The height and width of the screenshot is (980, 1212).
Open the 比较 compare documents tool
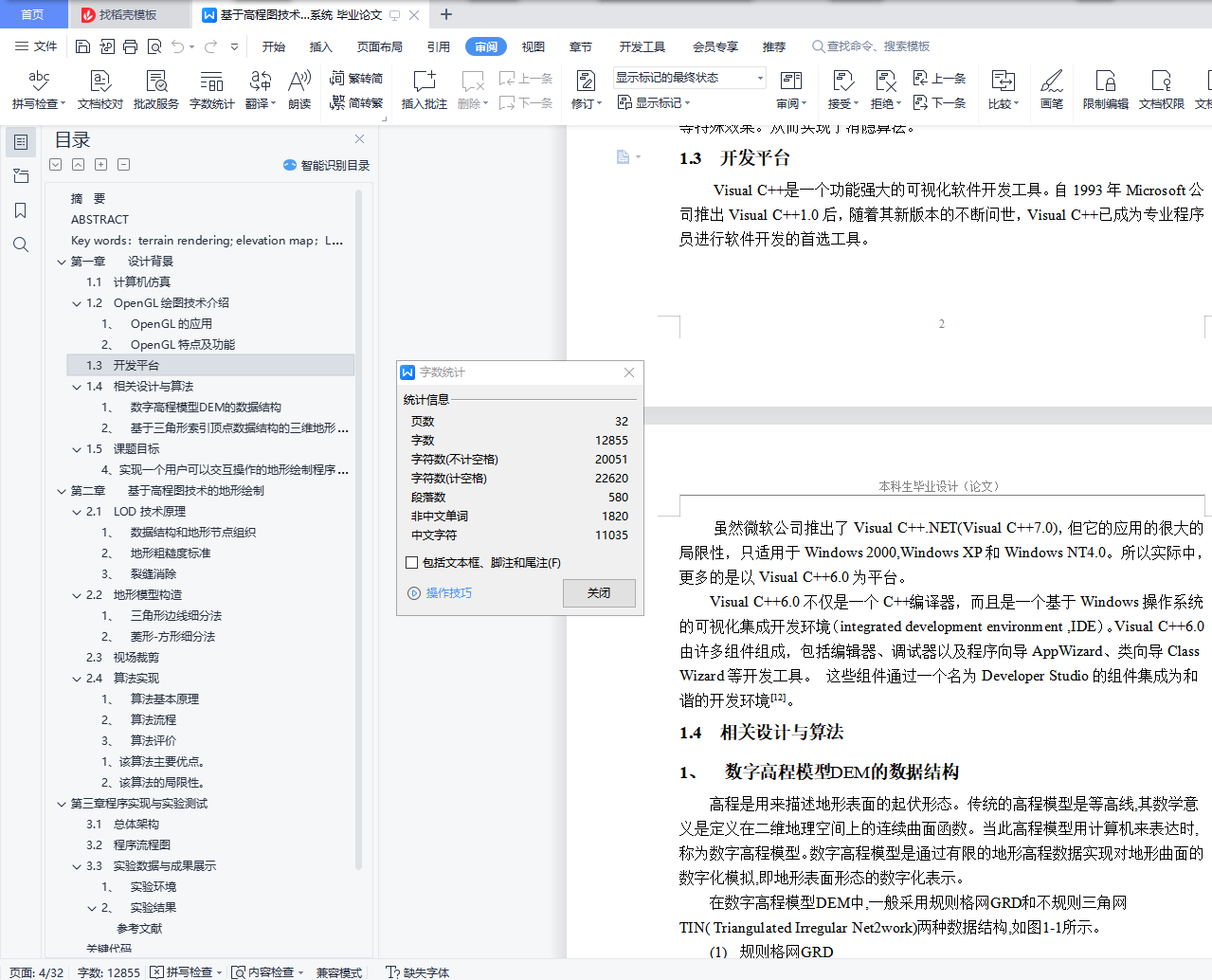point(1003,90)
